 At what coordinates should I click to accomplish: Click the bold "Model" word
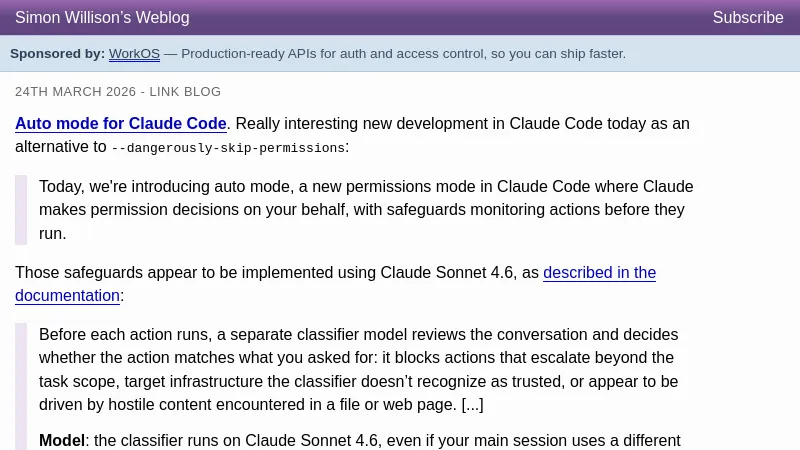[x=62, y=440]
